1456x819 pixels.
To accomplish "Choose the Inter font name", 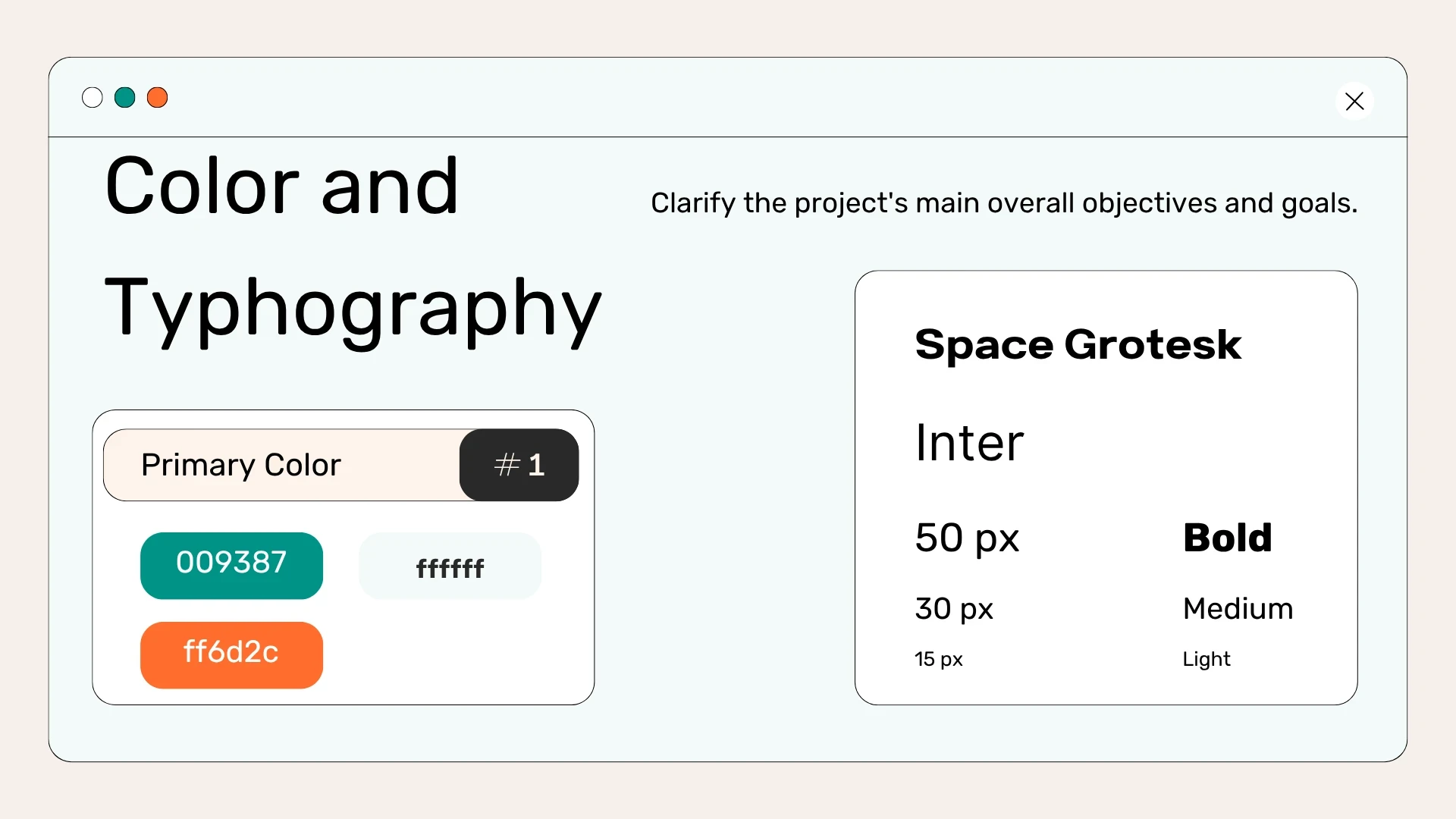I will point(969,443).
